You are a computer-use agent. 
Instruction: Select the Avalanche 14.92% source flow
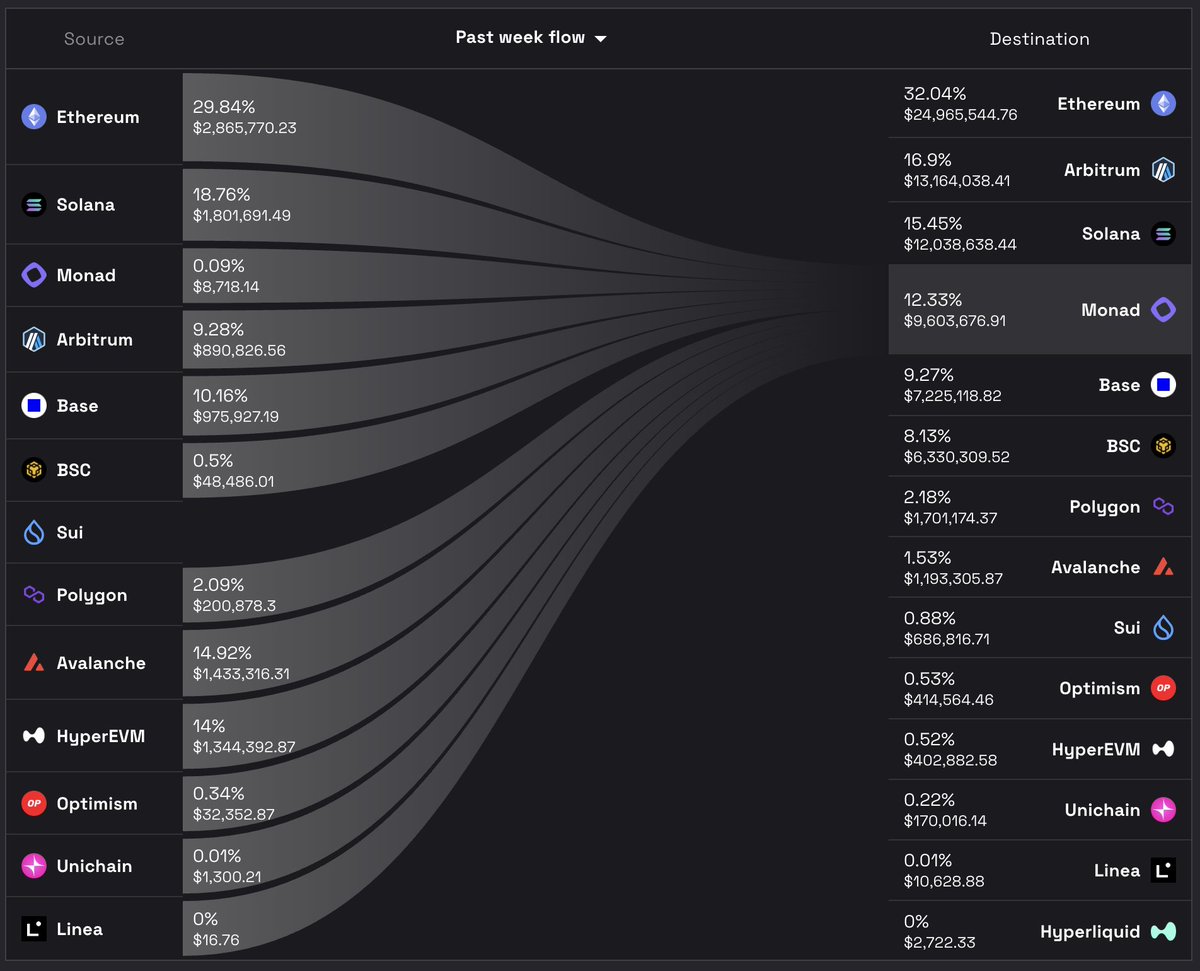tap(241, 663)
